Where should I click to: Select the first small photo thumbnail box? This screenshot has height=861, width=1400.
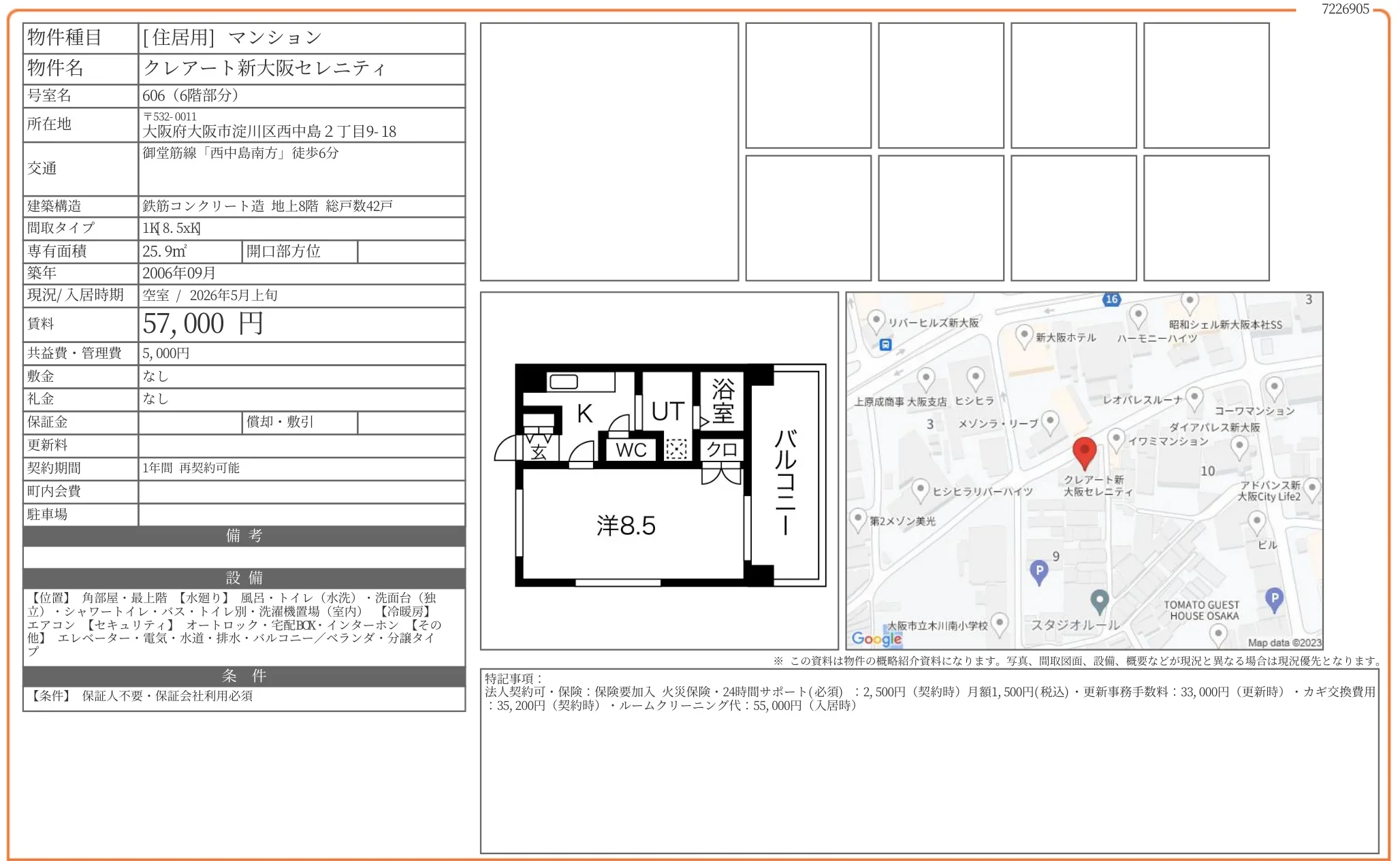[808, 85]
